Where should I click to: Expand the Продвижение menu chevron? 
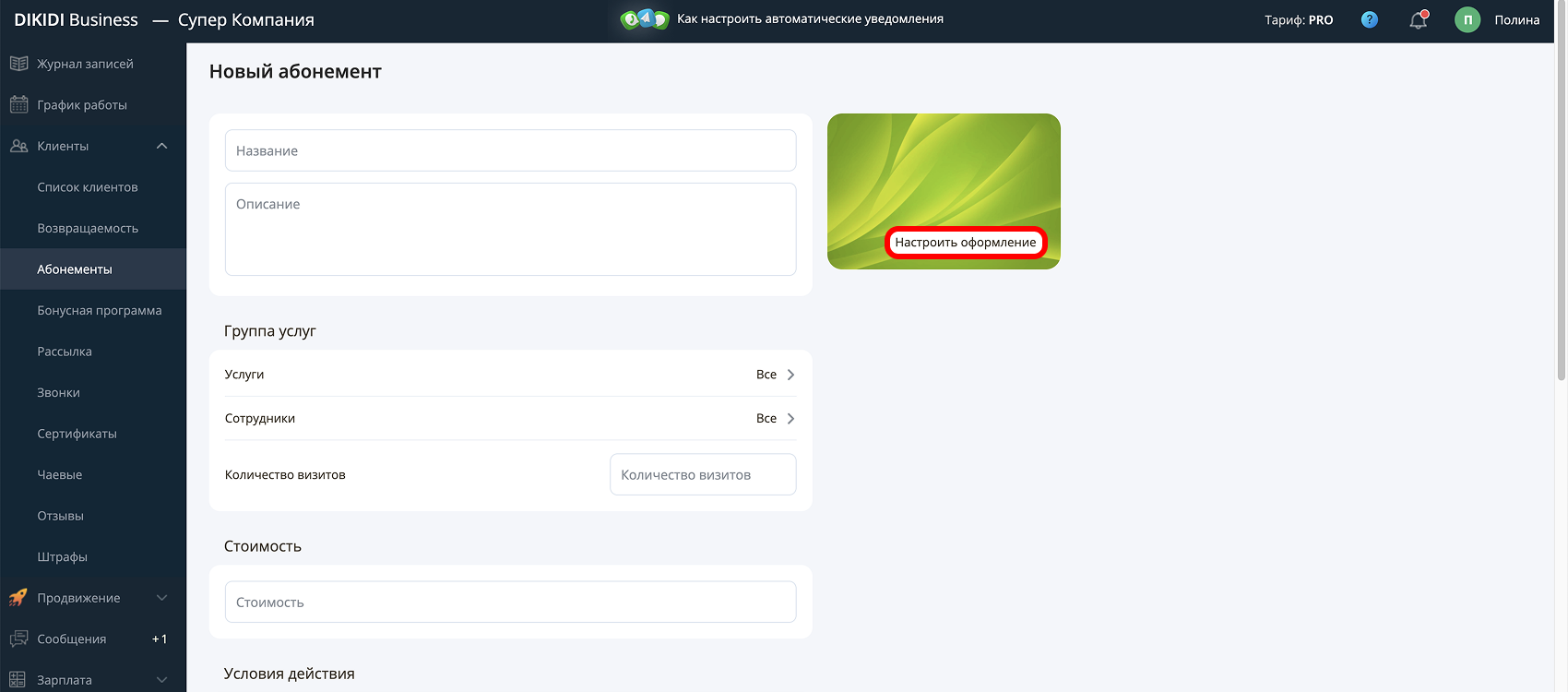tap(162, 598)
